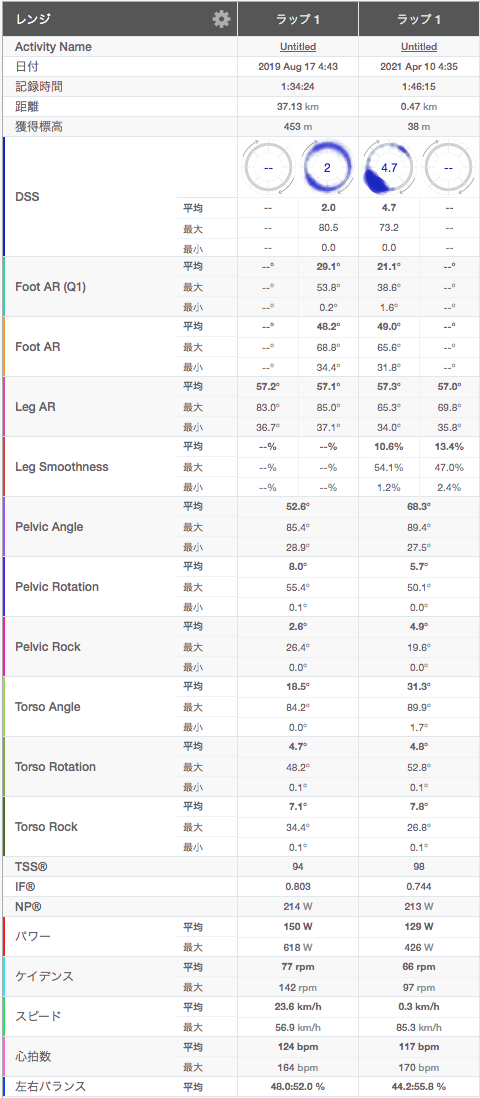The height and width of the screenshot is (1098, 480).
Task: Select the empty DSS dial in the 2021 column
Action: pyautogui.click(x=448, y=169)
